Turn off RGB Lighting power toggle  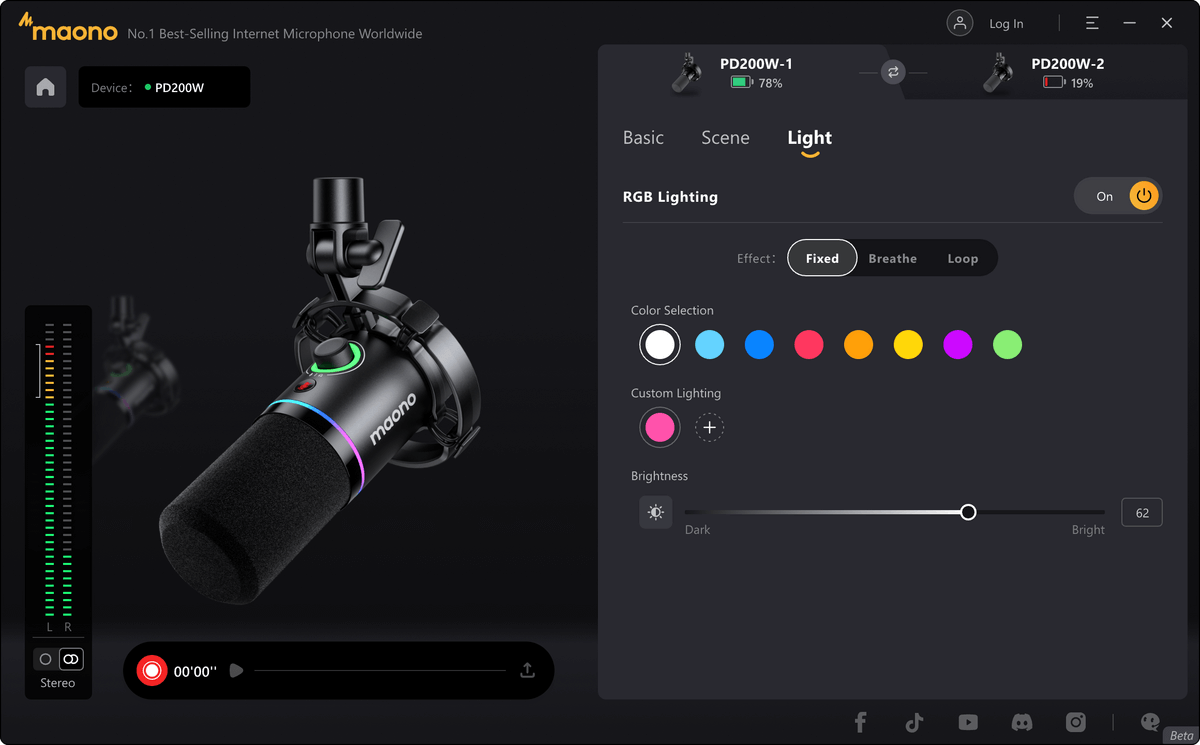pyautogui.click(x=1144, y=196)
